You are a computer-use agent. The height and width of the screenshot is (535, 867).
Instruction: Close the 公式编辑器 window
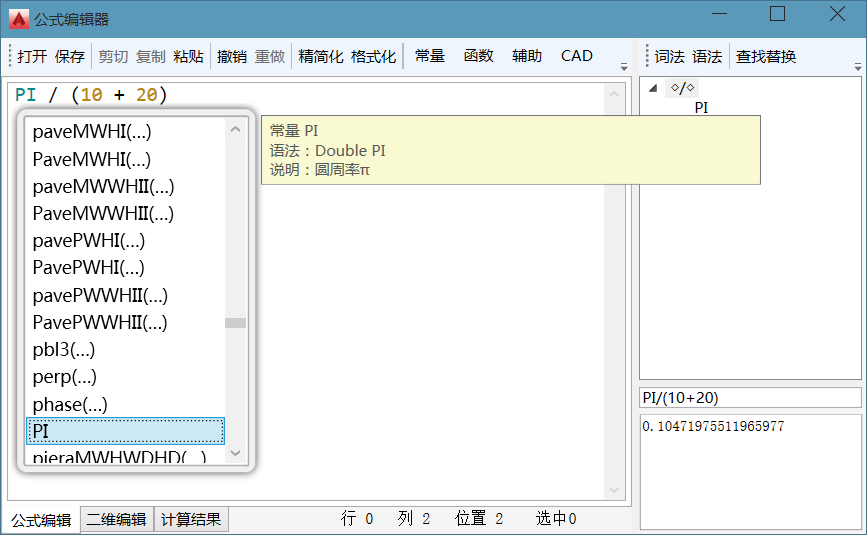837,14
